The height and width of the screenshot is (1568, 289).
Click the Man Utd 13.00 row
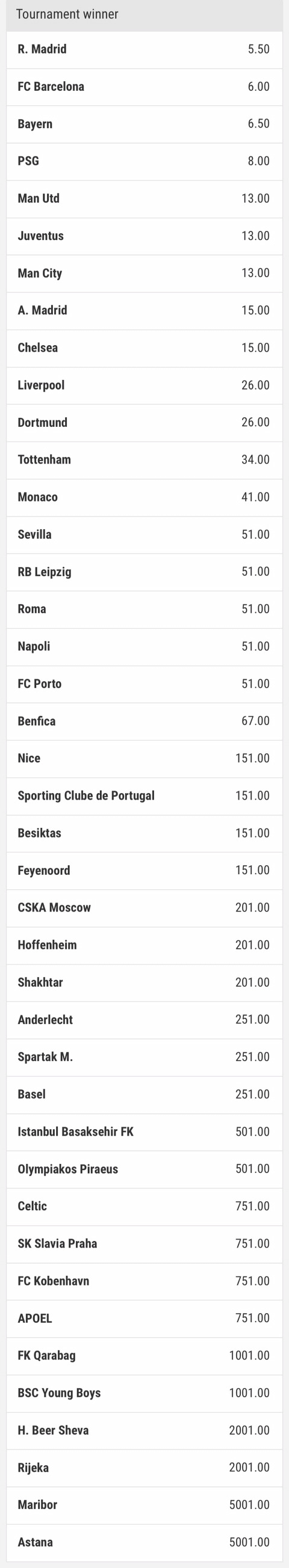coord(144,198)
